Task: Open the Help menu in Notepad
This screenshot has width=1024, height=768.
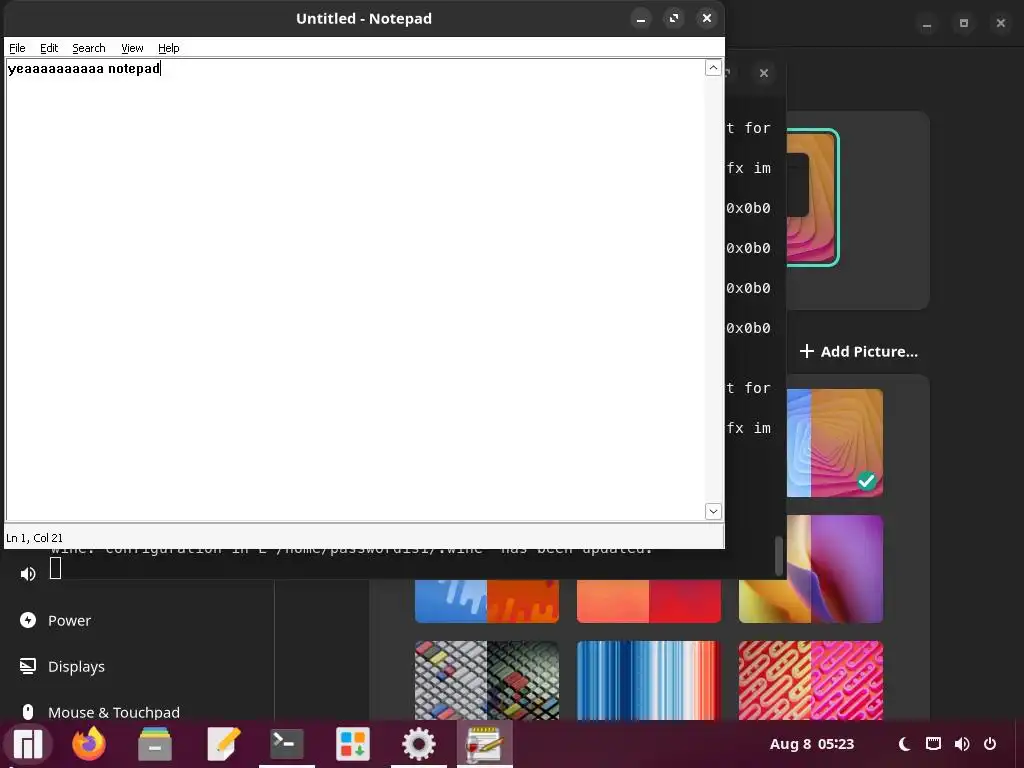Action: pos(168,48)
